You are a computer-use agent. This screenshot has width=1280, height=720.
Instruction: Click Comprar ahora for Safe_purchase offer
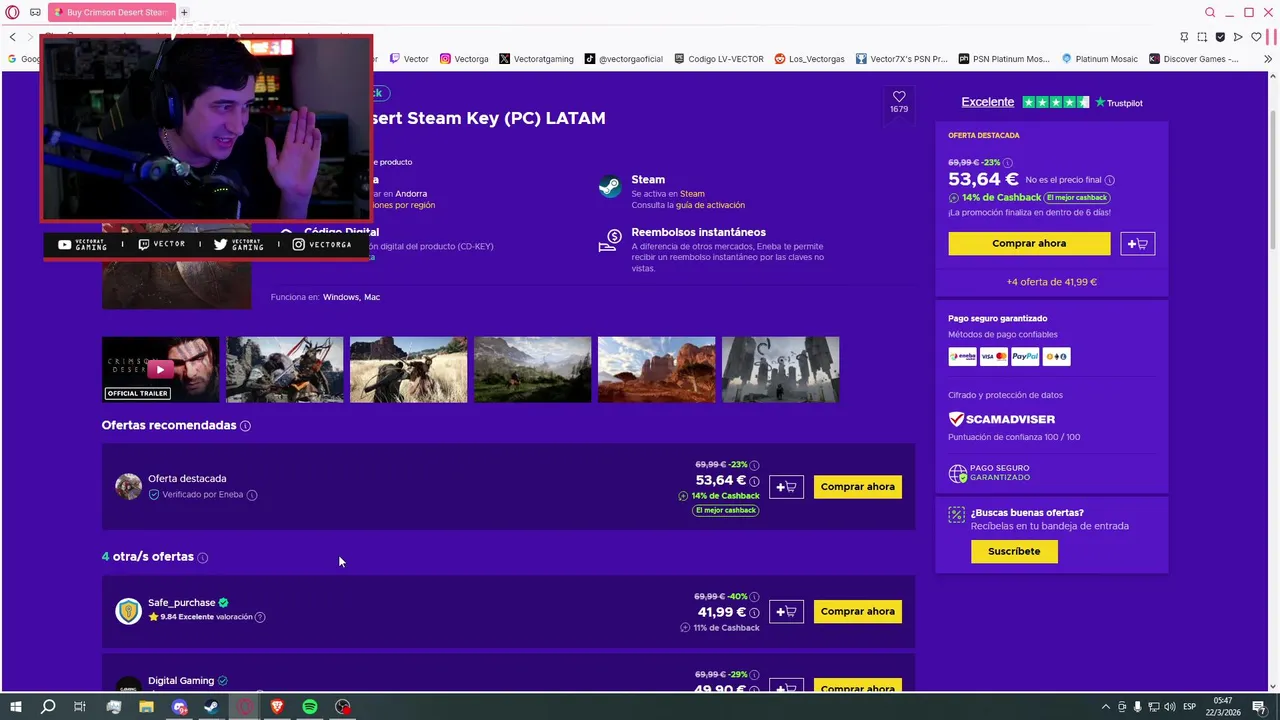pos(857,612)
